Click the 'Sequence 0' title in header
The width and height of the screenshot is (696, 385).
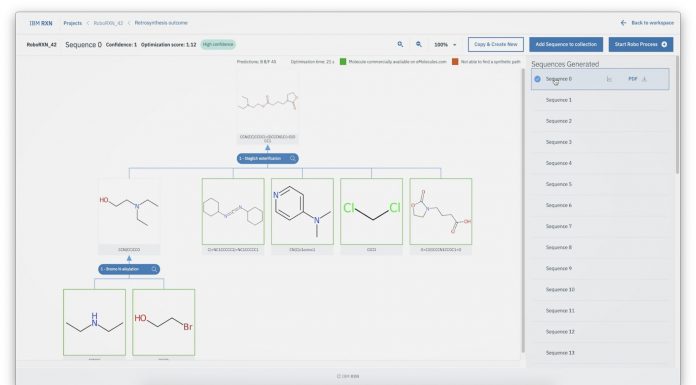[83, 44]
